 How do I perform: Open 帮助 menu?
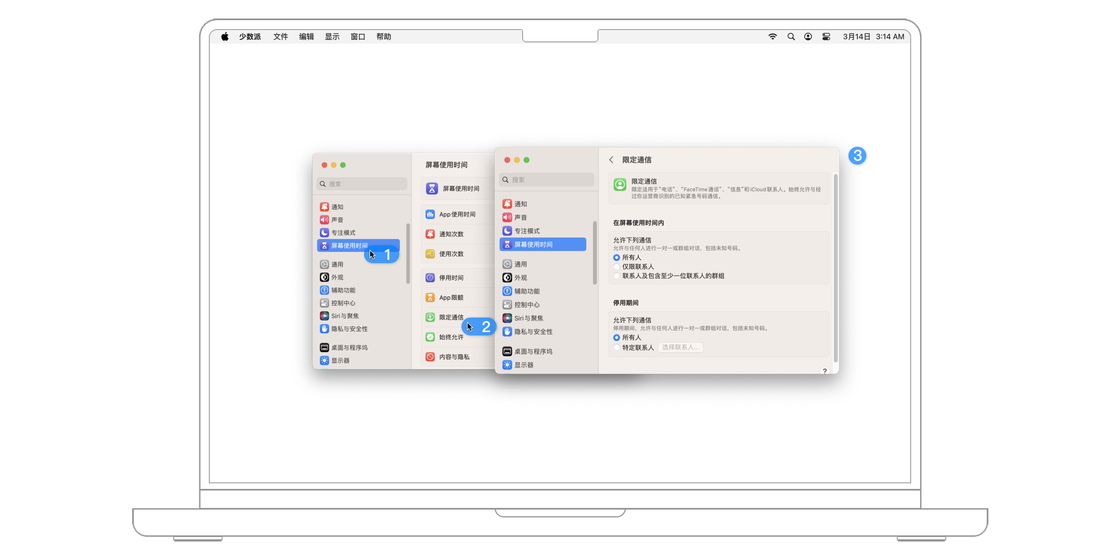[x=384, y=36]
